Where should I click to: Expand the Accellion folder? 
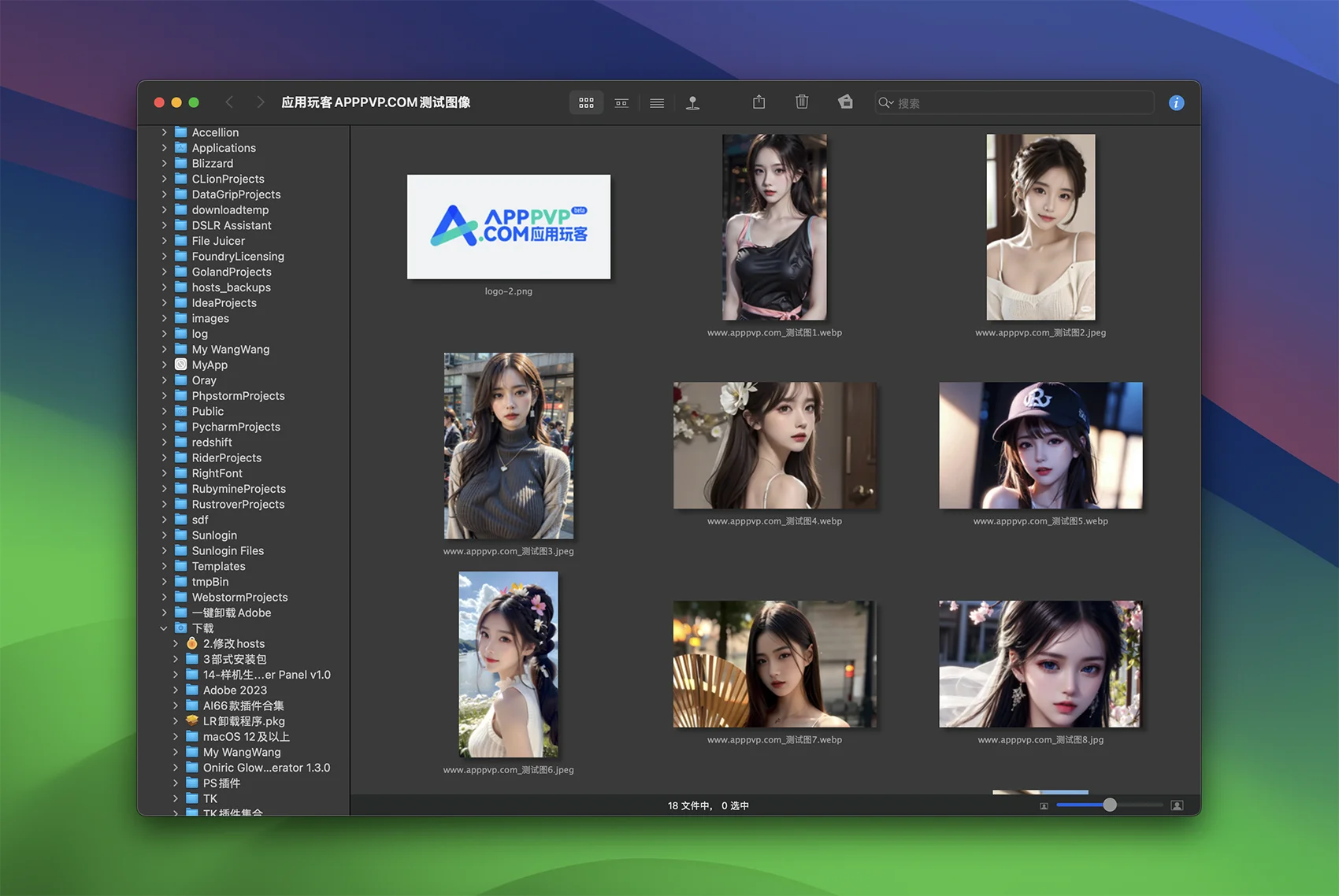(x=164, y=132)
